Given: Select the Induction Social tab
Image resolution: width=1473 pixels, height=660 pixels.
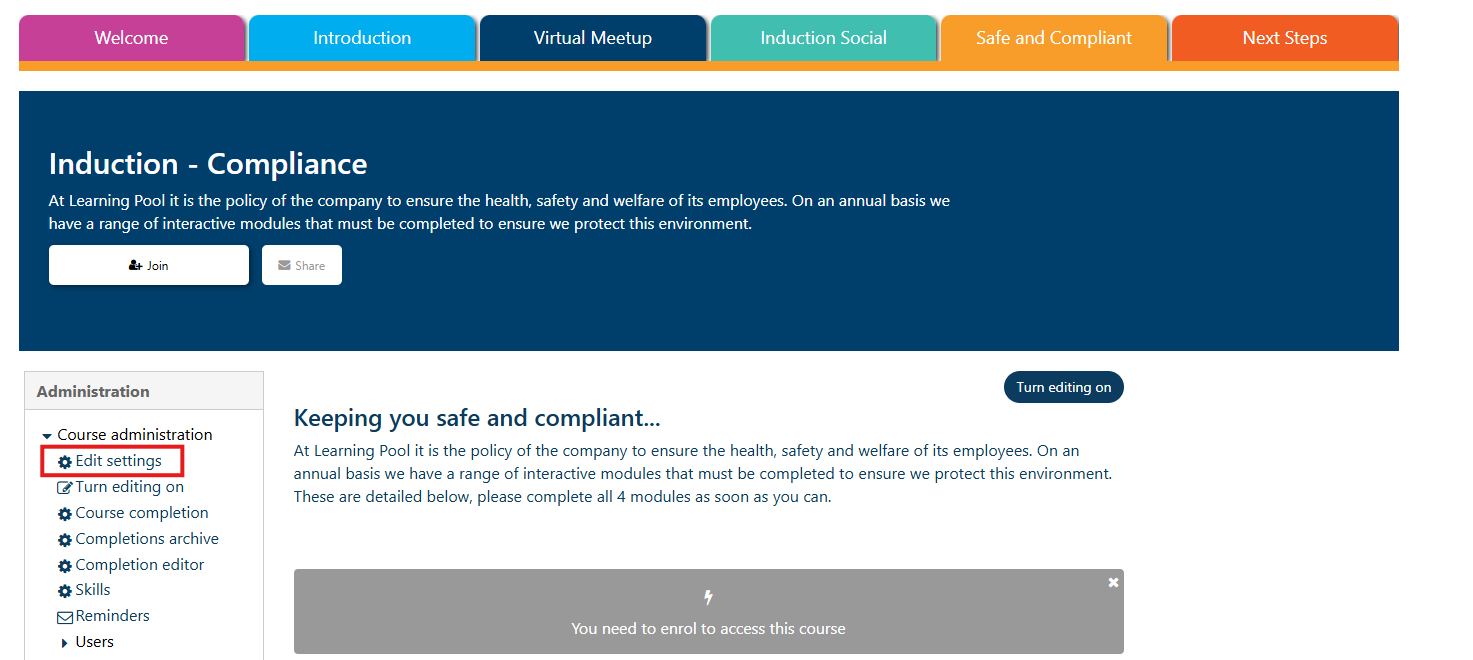Looking at the screenshot, I should [823, 38].
